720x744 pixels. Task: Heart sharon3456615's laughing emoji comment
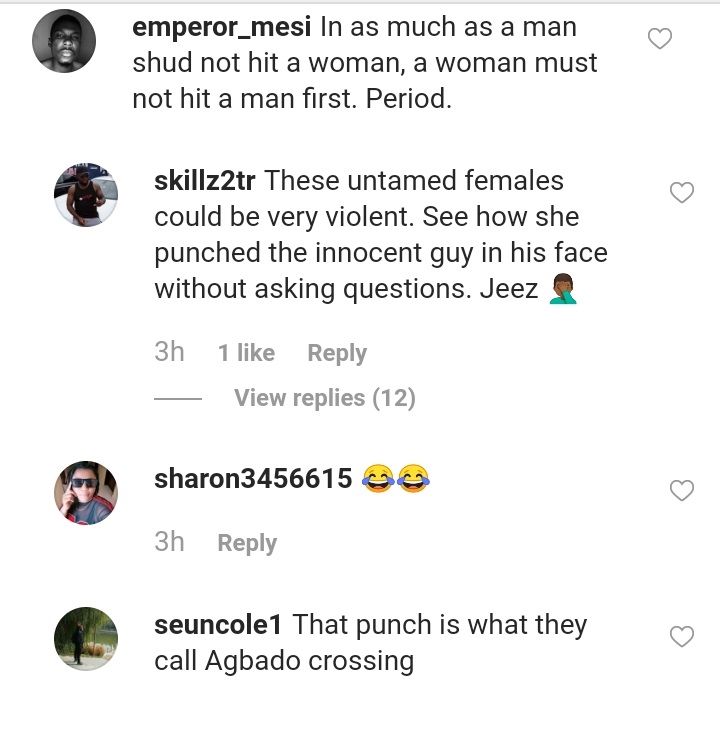click(x=681, y=490)
